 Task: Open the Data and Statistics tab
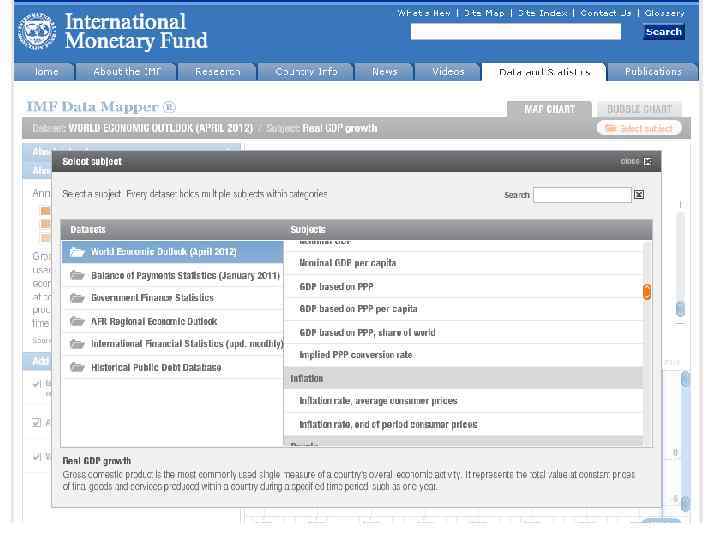(544, 72)
